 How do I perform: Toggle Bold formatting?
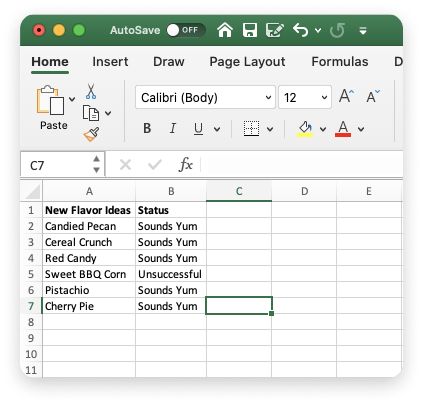coord(147,128)
